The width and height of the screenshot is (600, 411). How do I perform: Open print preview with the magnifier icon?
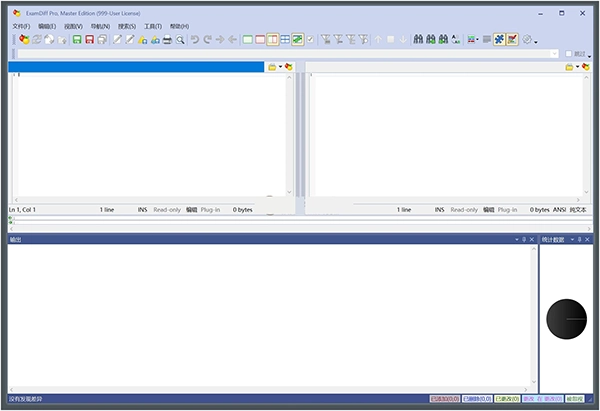pos(180,39)
